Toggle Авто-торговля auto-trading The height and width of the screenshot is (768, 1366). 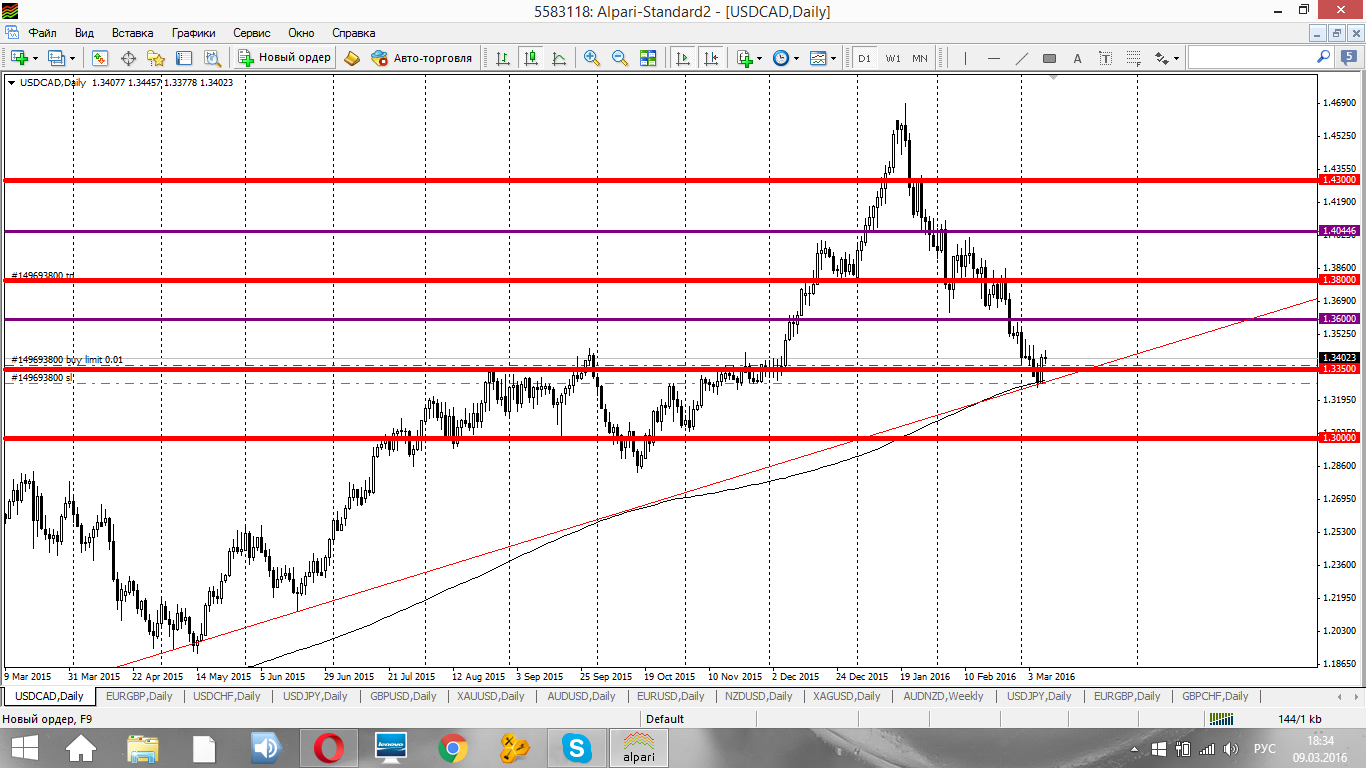pos(421,58)
